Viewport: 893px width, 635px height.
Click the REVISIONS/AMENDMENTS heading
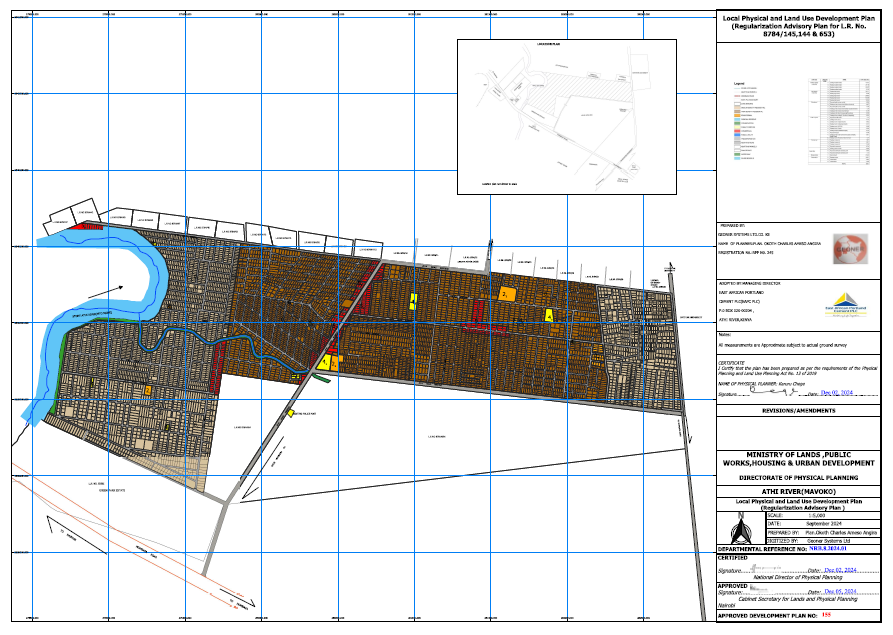click(798, 411)
